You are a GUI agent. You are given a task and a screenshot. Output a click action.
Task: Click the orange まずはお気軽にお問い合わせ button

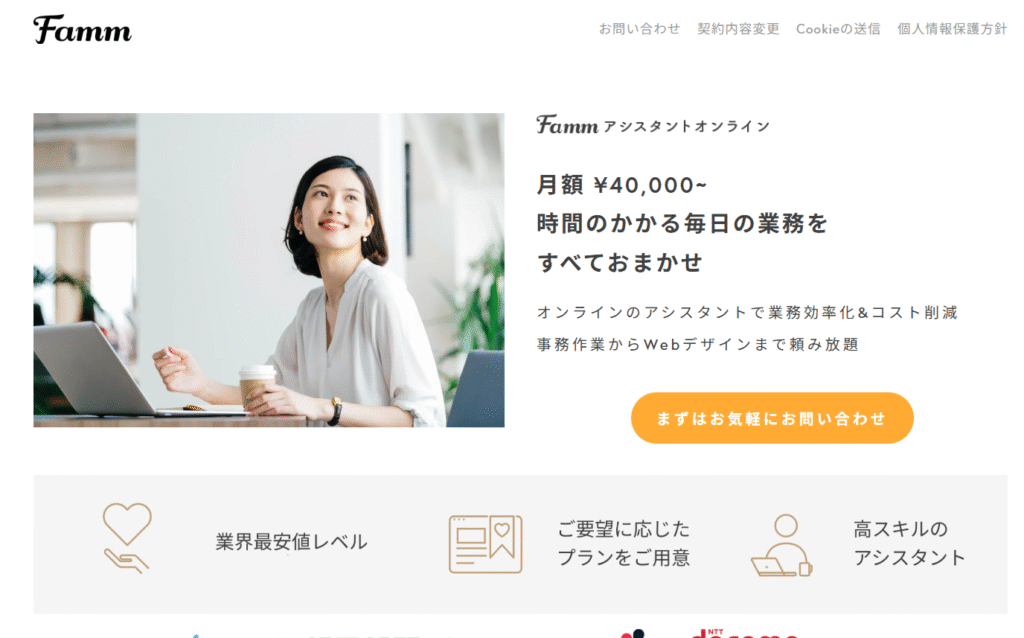[772, 418]
